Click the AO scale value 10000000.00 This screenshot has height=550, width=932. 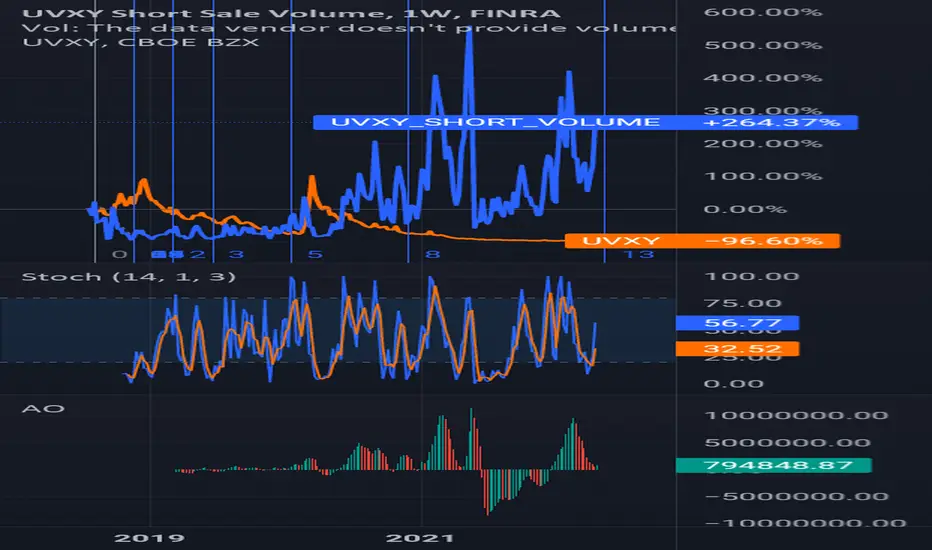tap(796, 415)
